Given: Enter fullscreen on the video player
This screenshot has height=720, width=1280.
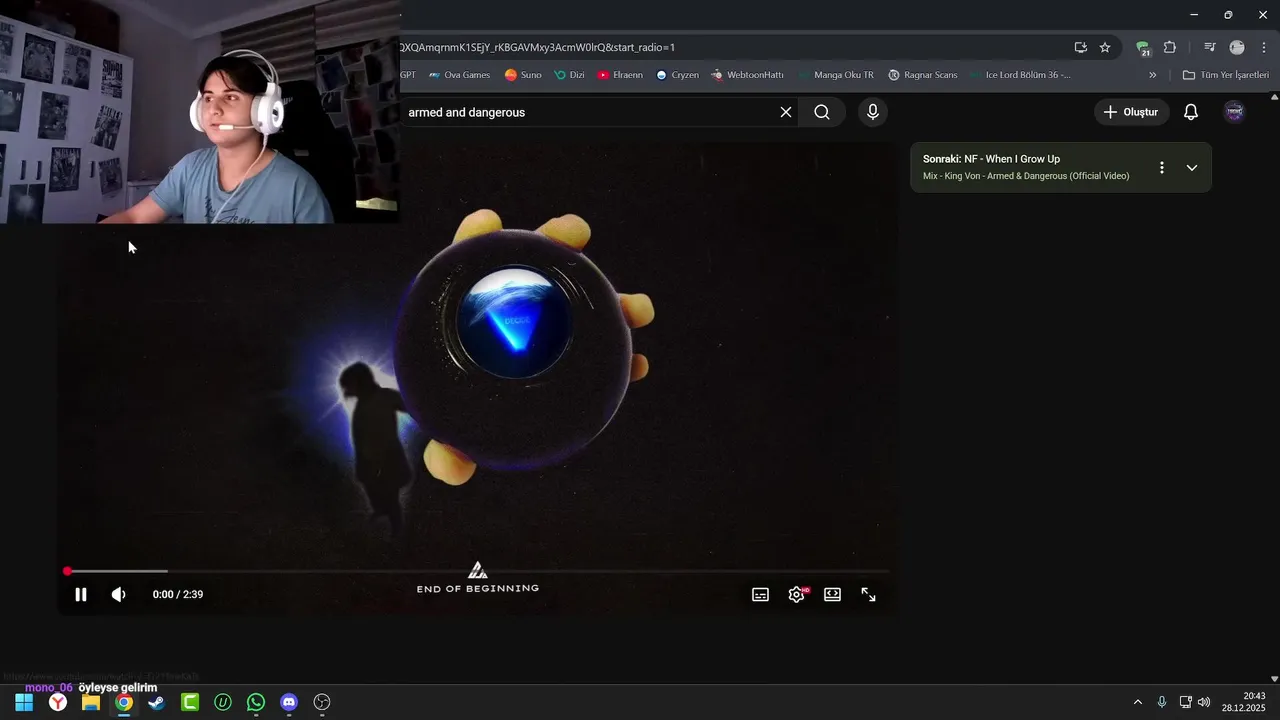Looking at the screenshot, I should click(868, 594).
